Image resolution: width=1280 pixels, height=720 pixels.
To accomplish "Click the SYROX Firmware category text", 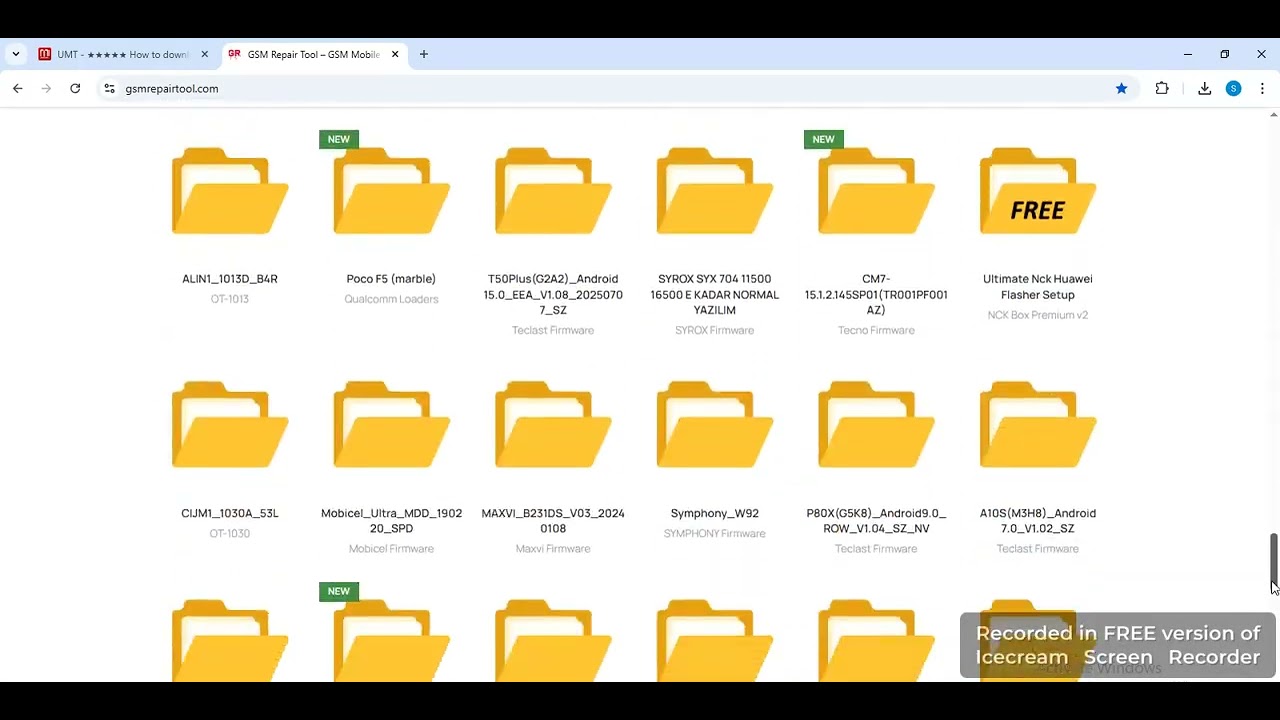I will pyautogui.click(x=714, y=330).
